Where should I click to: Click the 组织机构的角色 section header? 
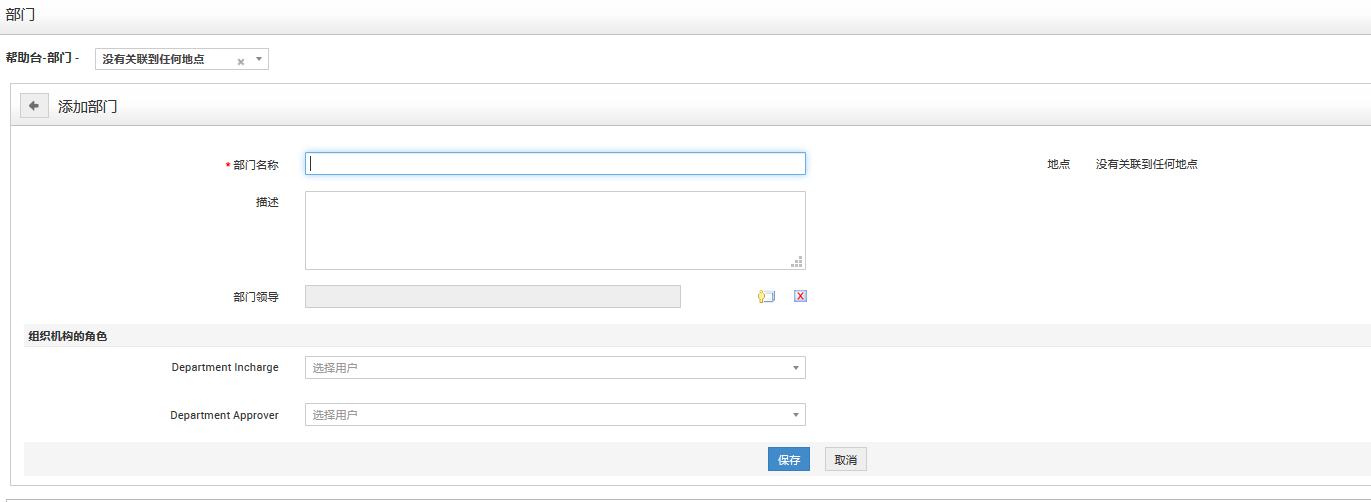click(68, 337)
